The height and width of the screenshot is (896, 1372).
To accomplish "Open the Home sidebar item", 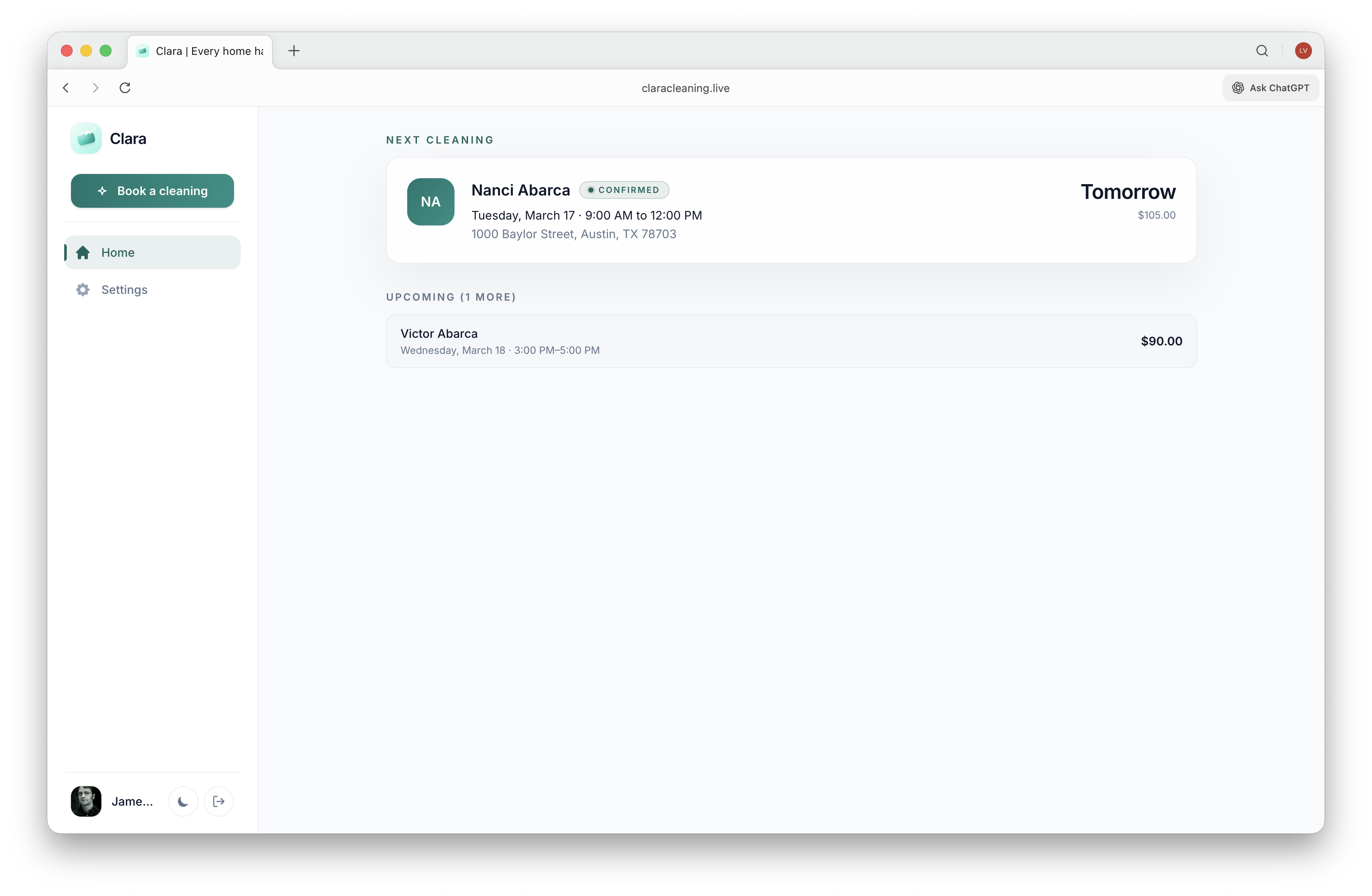I will (x=152, y=253).
